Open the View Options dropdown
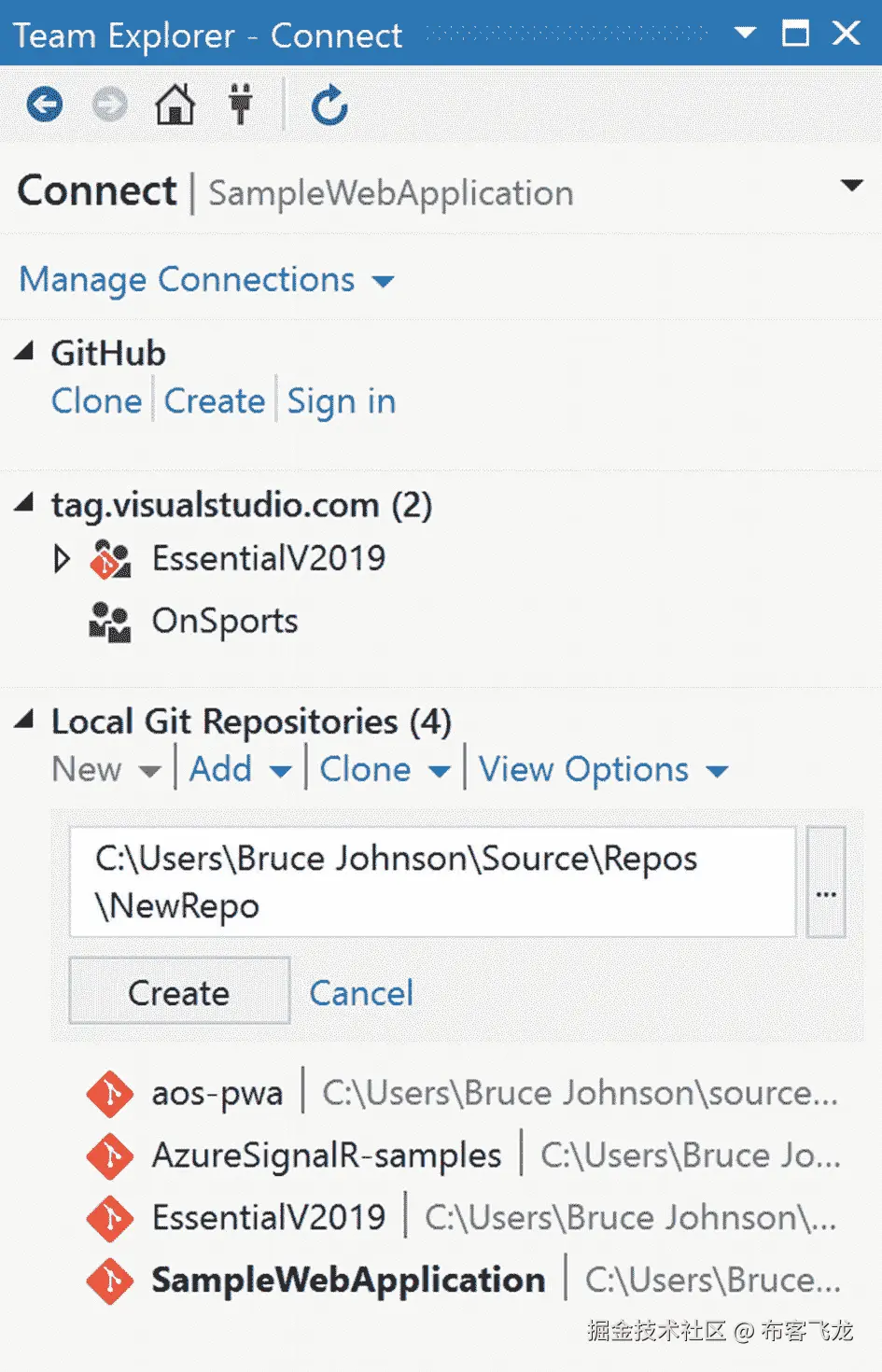The image size is (882, 1372). [603, 770]
